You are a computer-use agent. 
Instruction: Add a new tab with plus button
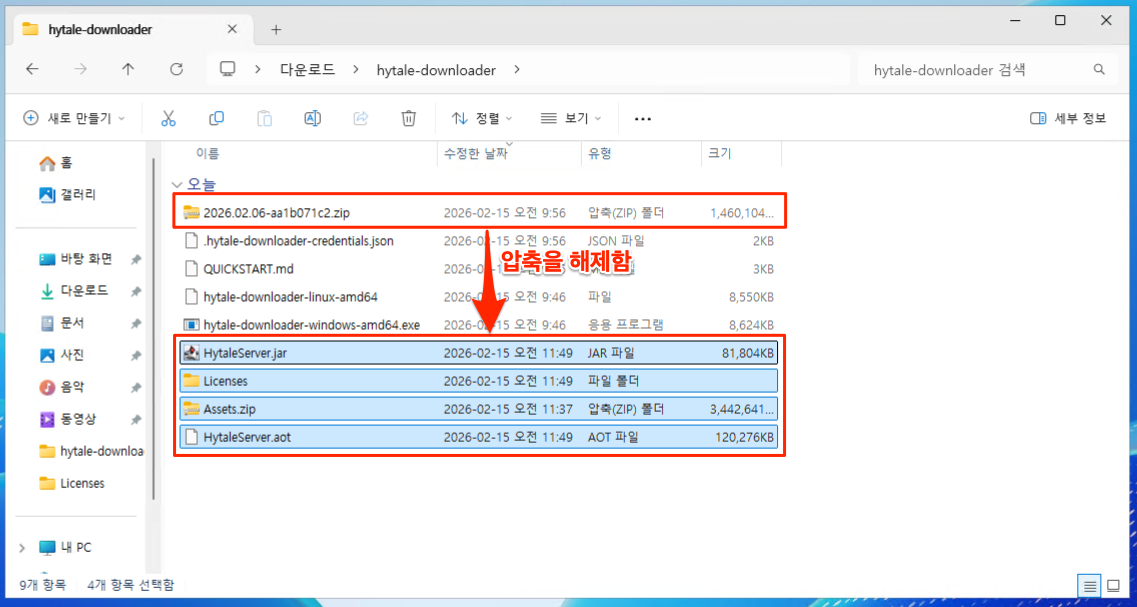276,30
